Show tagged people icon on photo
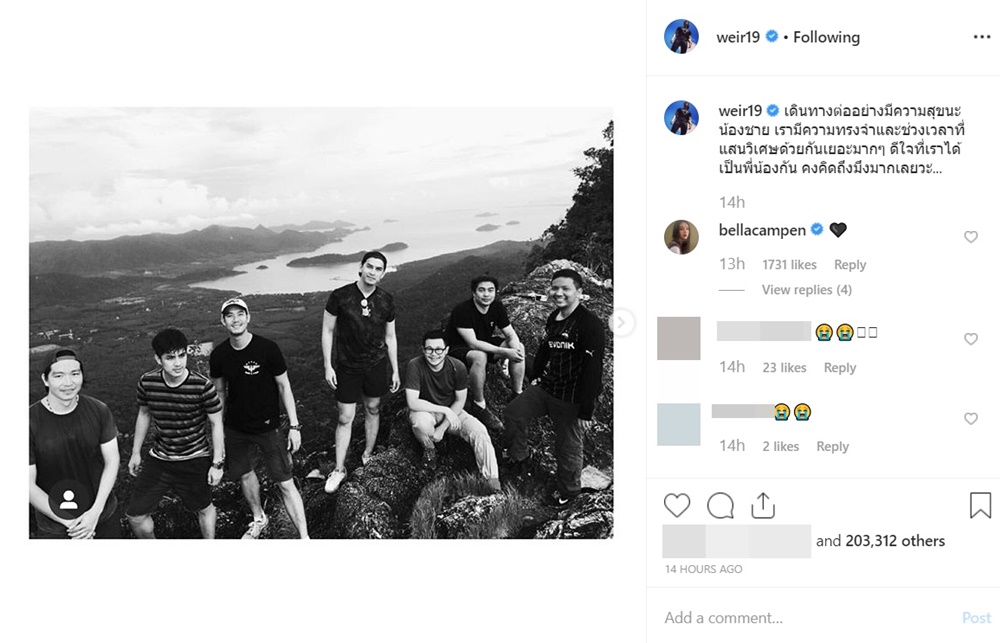Image resolution: width=1000 pixels, height=643 pixels. (68, 501)
